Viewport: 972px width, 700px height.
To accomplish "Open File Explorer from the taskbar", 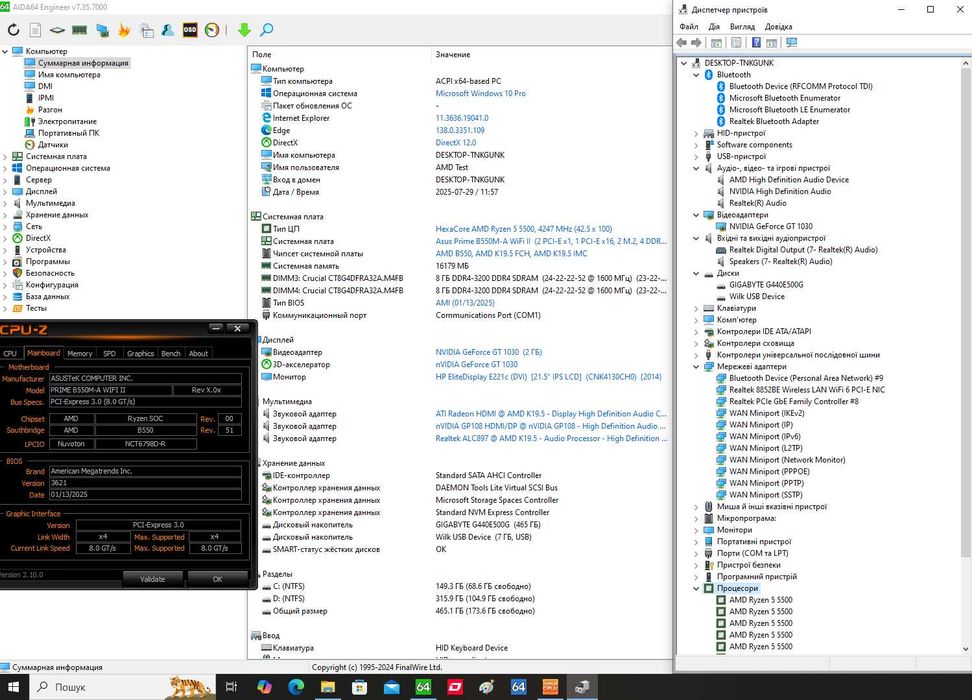I will (328, 686).
